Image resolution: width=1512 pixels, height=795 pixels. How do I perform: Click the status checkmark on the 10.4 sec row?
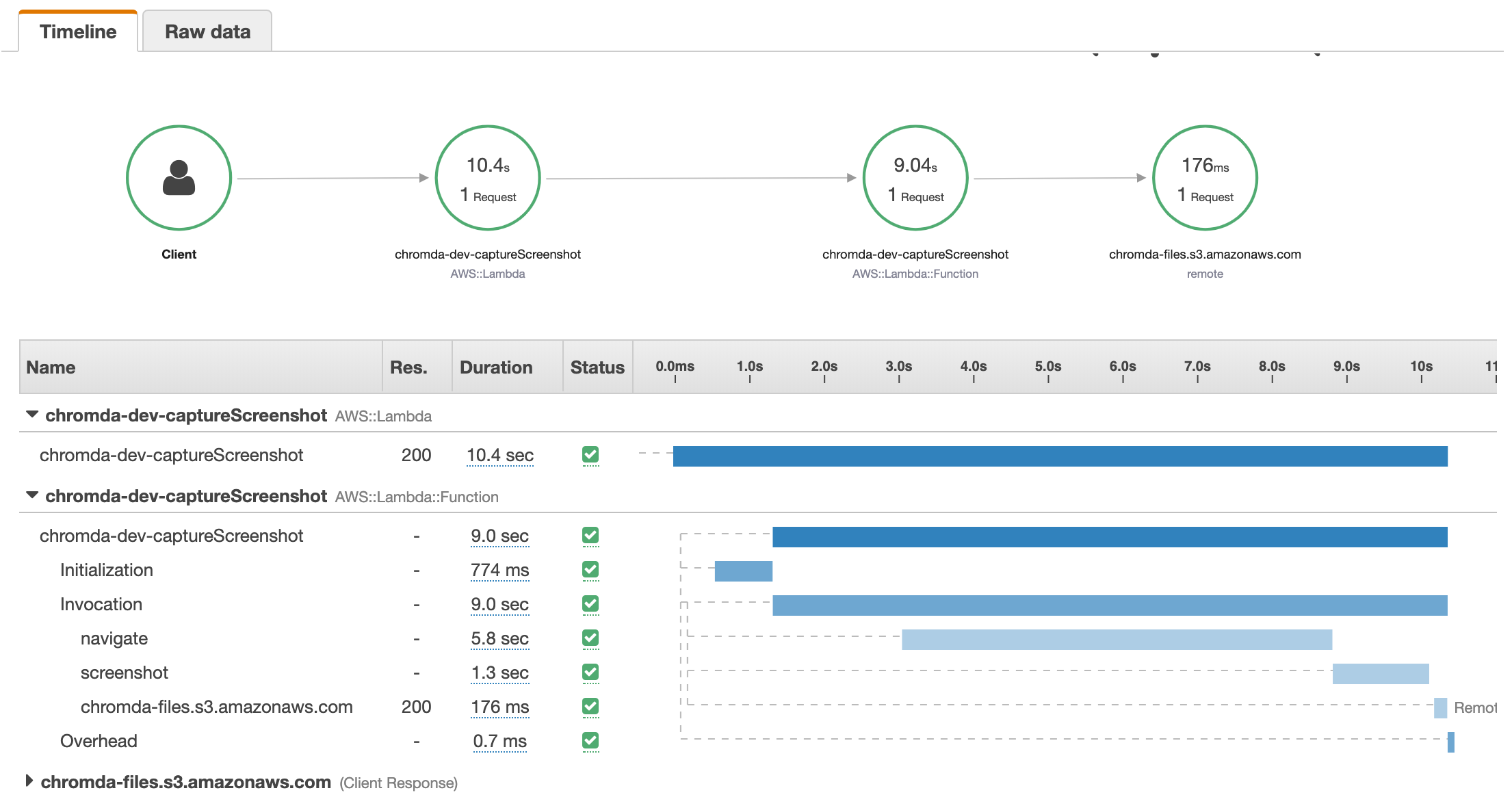pyautogui.click(x=590, y=454)
